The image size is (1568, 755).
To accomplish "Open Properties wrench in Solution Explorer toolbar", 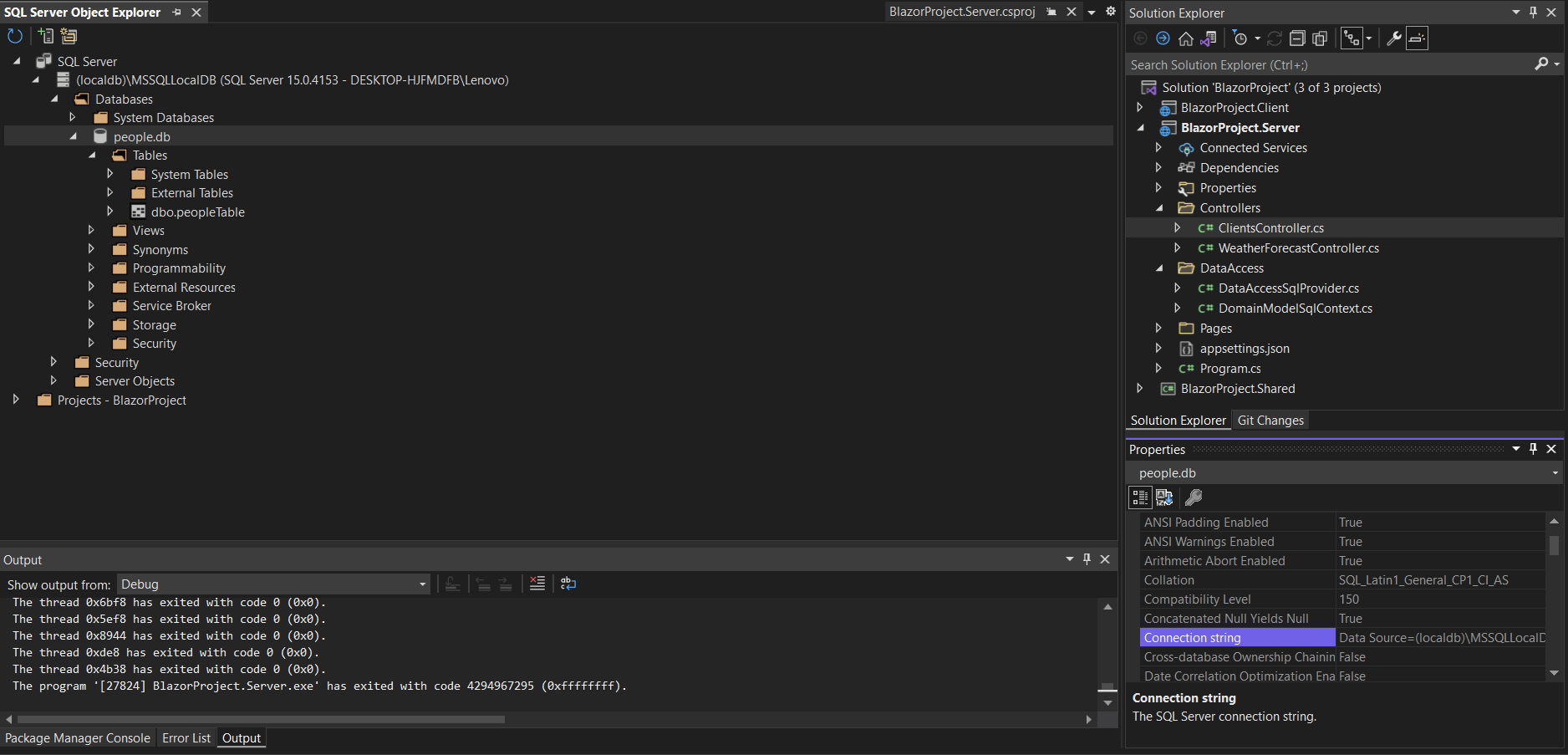I will point(1393,38).
